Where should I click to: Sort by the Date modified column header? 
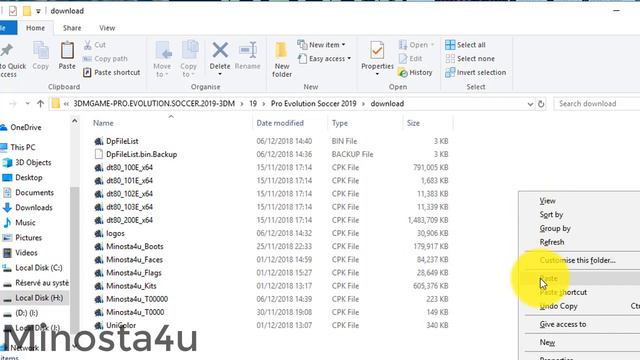click(280, 123)
